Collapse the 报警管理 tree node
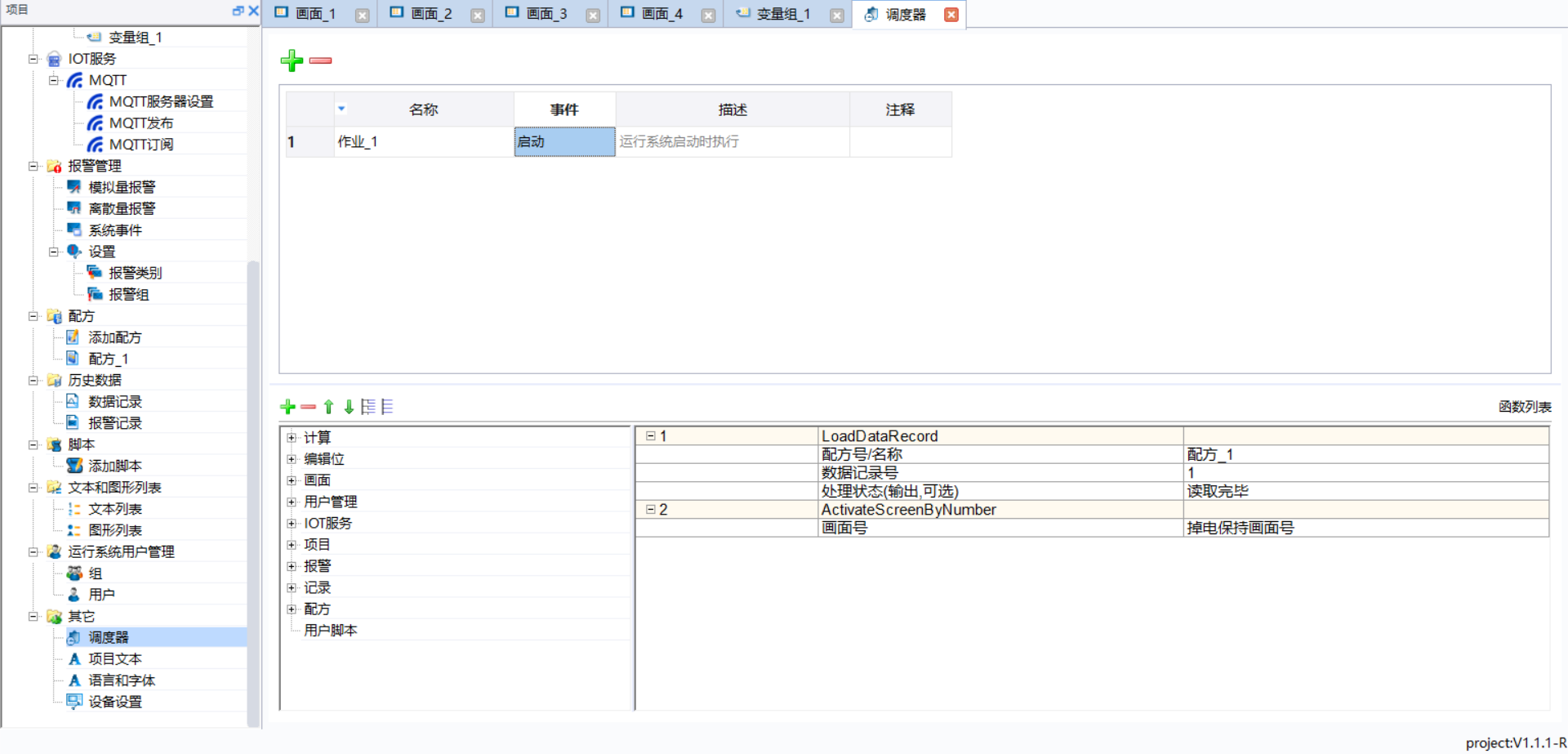Image resolution: width=1568 pixels, height=754 pixels. point(33,166)
